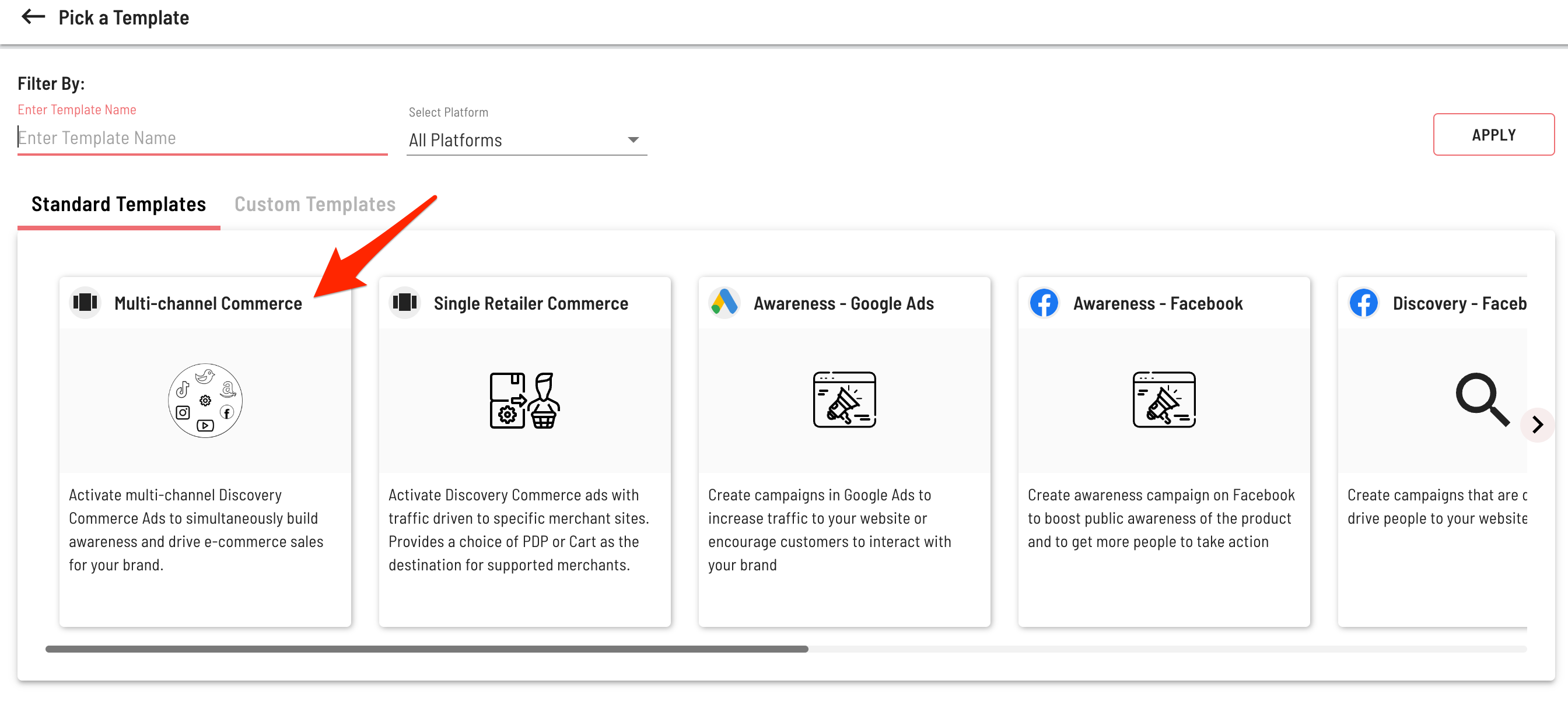Click the Multi-channel Commerce header icon
Viewport: 1568px width, 701px height.
[85, 303]
